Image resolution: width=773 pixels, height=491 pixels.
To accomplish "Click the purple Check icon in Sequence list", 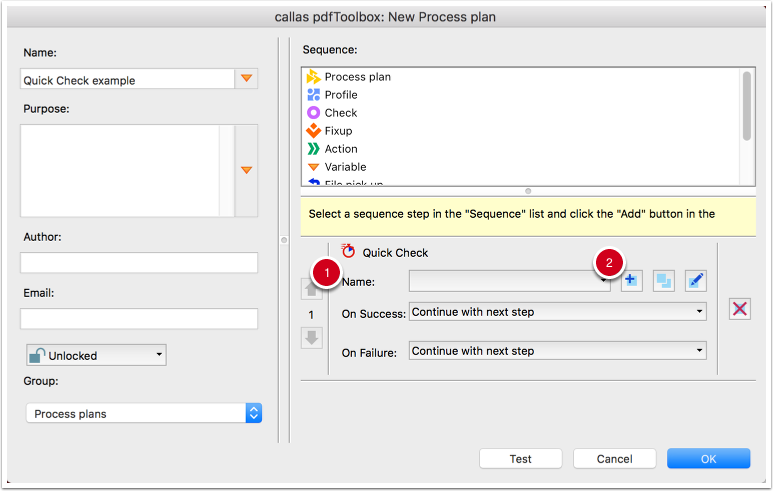I will [x=313, y=113].
